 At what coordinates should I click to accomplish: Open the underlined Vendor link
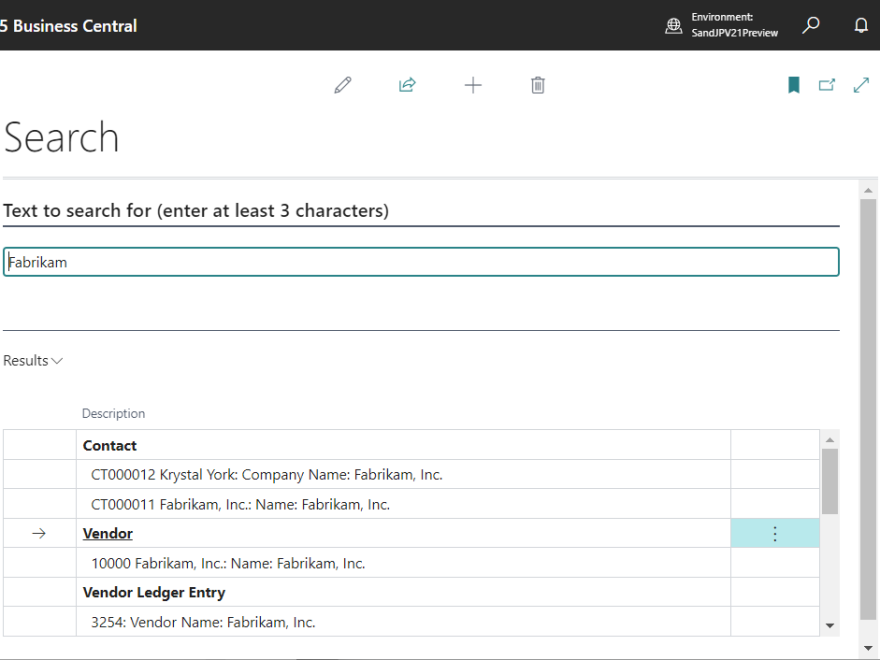[108, 534]
